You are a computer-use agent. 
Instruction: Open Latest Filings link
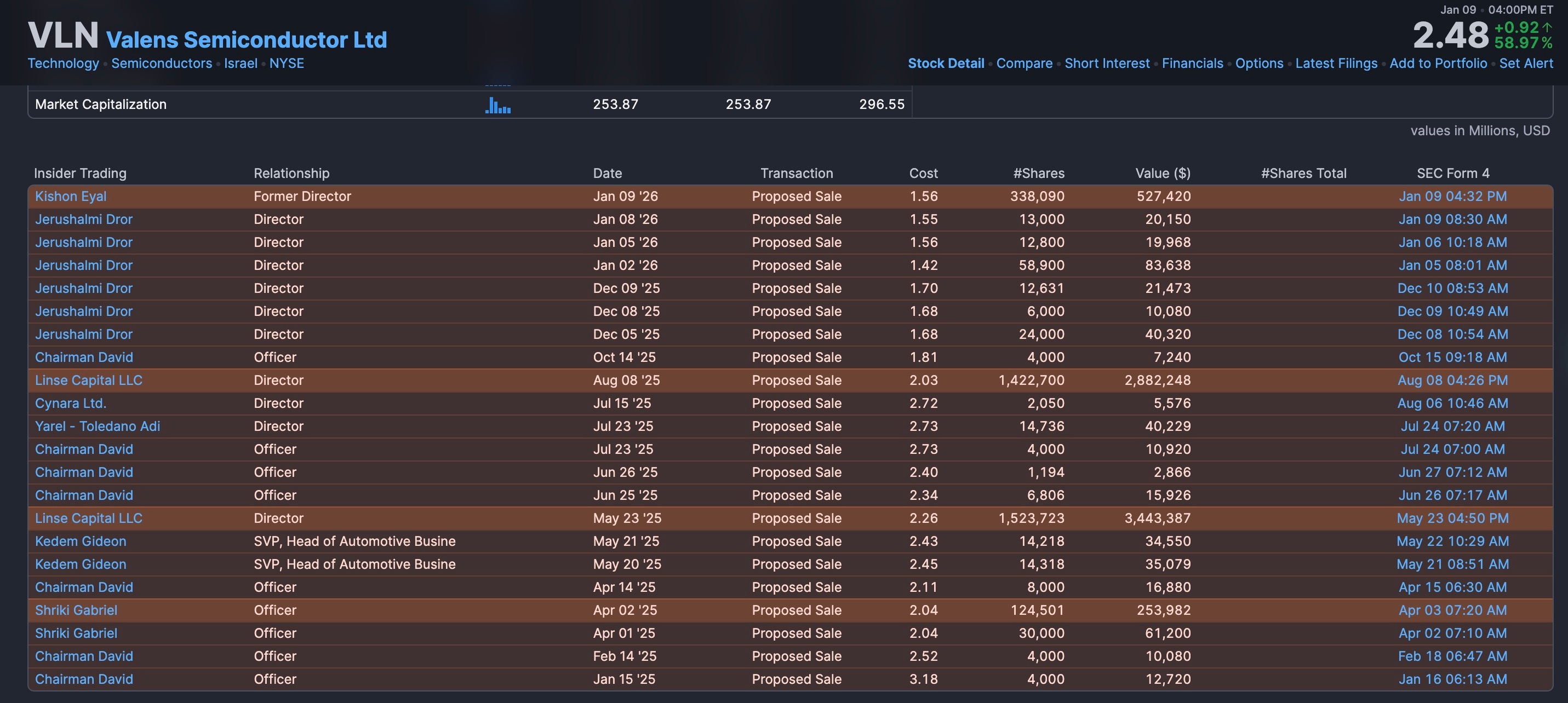1336,64
